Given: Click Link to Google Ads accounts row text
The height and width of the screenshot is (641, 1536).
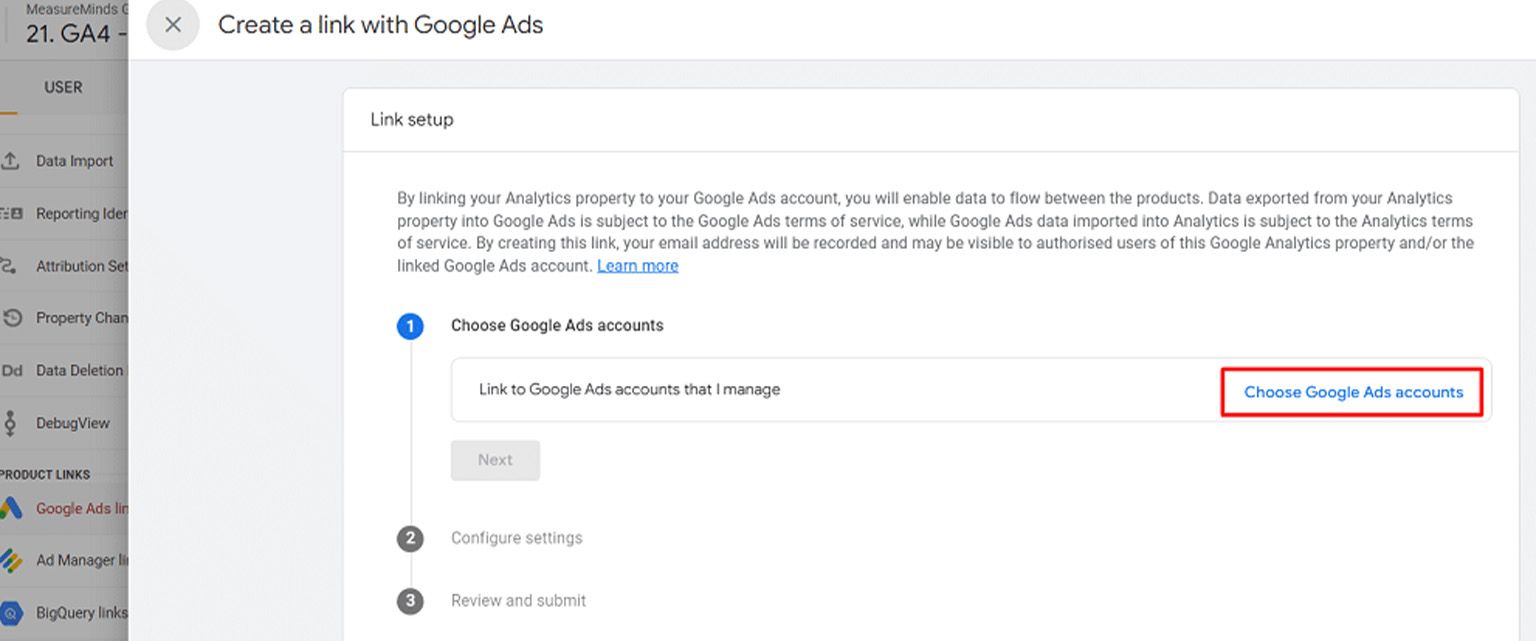Looking at the screenshot, I should [x=629, y=389].
